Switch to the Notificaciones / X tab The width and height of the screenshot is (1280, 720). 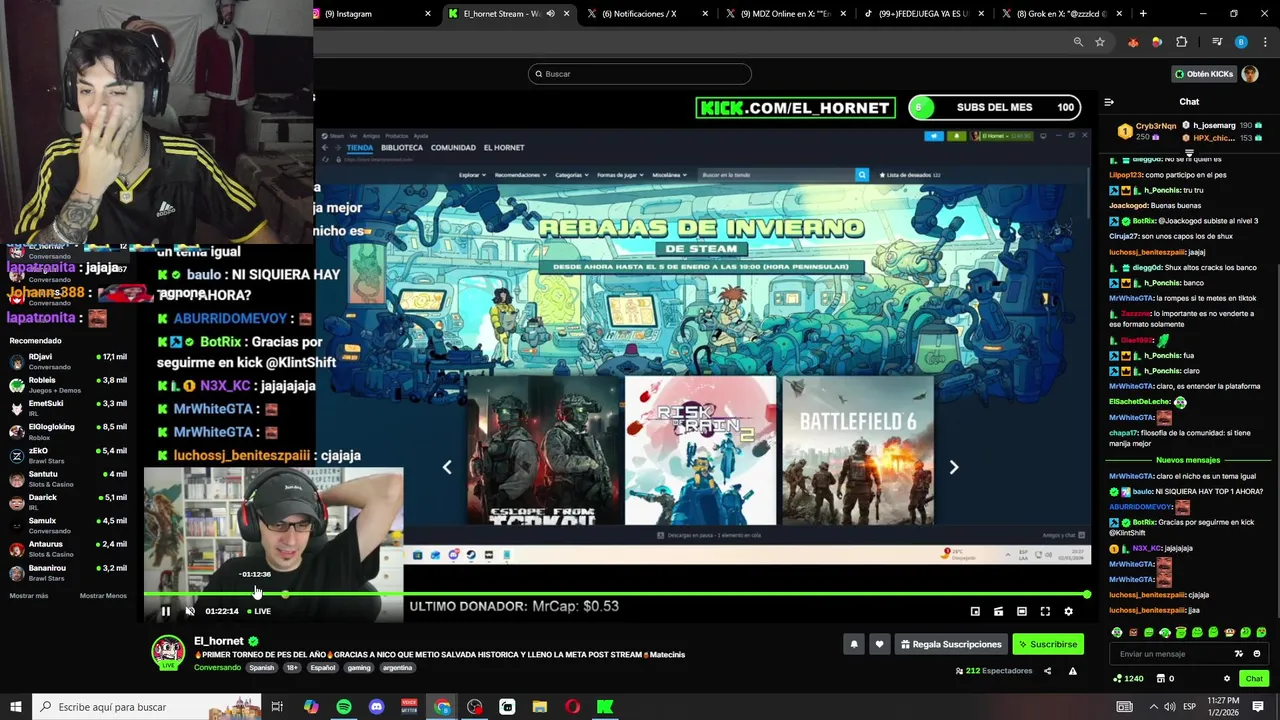click(645, 14)
